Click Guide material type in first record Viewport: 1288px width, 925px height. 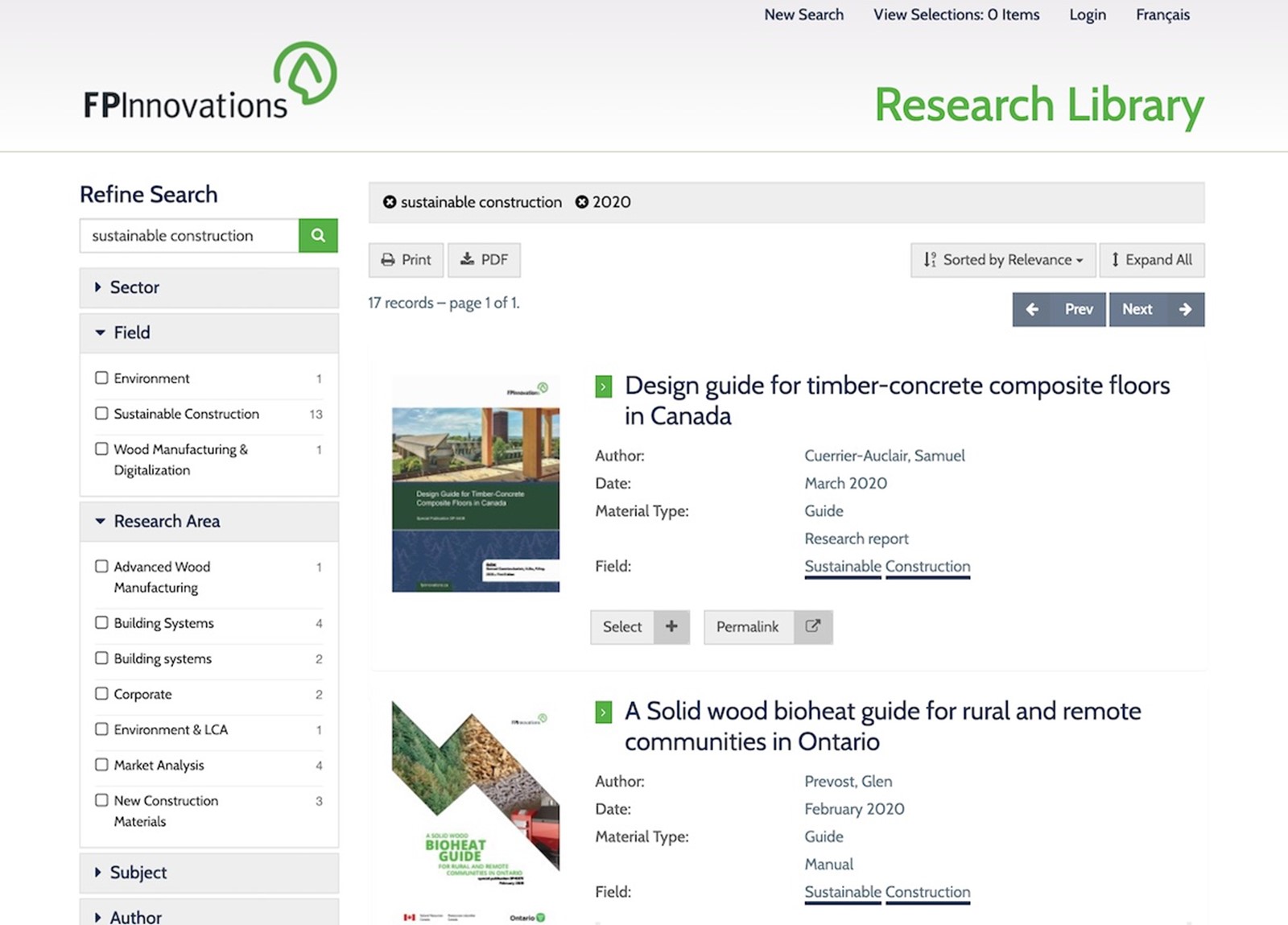(x=824, y=511)
